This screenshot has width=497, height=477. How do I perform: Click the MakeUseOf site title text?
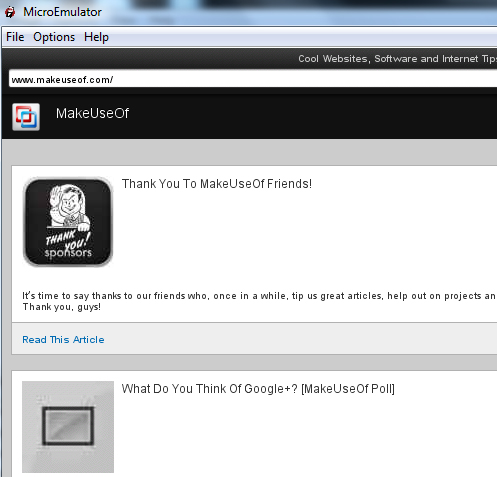pyautogui.click(x=92, y=113)
